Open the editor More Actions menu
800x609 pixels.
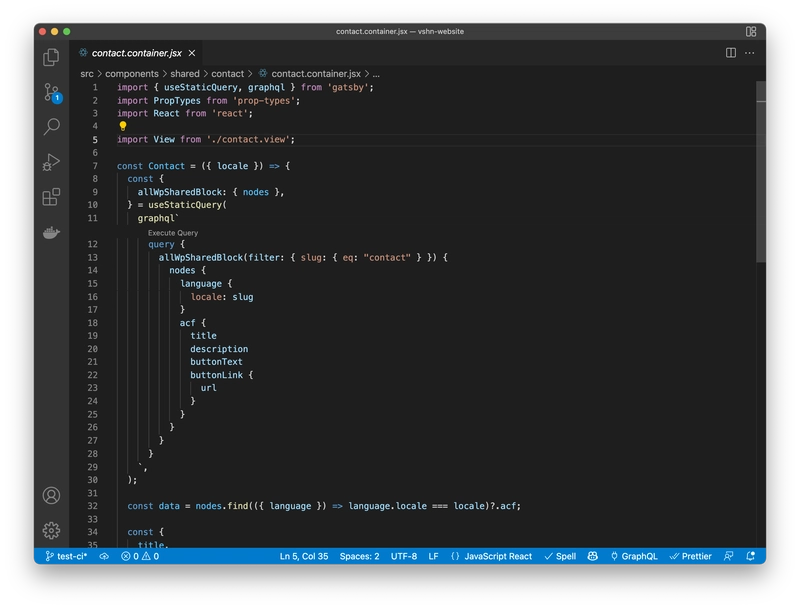[x=749, y=53]
